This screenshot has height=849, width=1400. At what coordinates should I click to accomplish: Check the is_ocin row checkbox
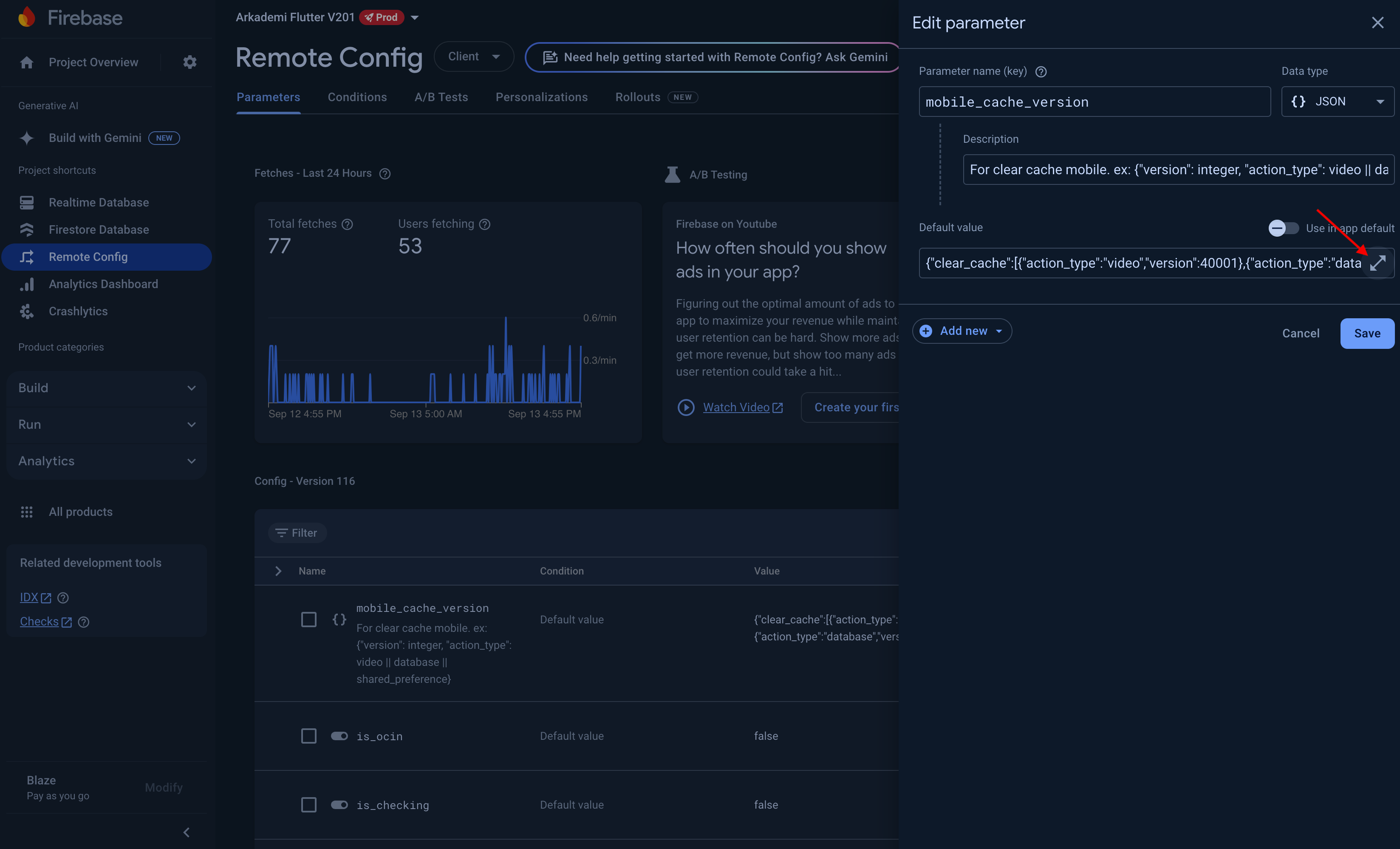pyautogui.click(x=308, y=736)
